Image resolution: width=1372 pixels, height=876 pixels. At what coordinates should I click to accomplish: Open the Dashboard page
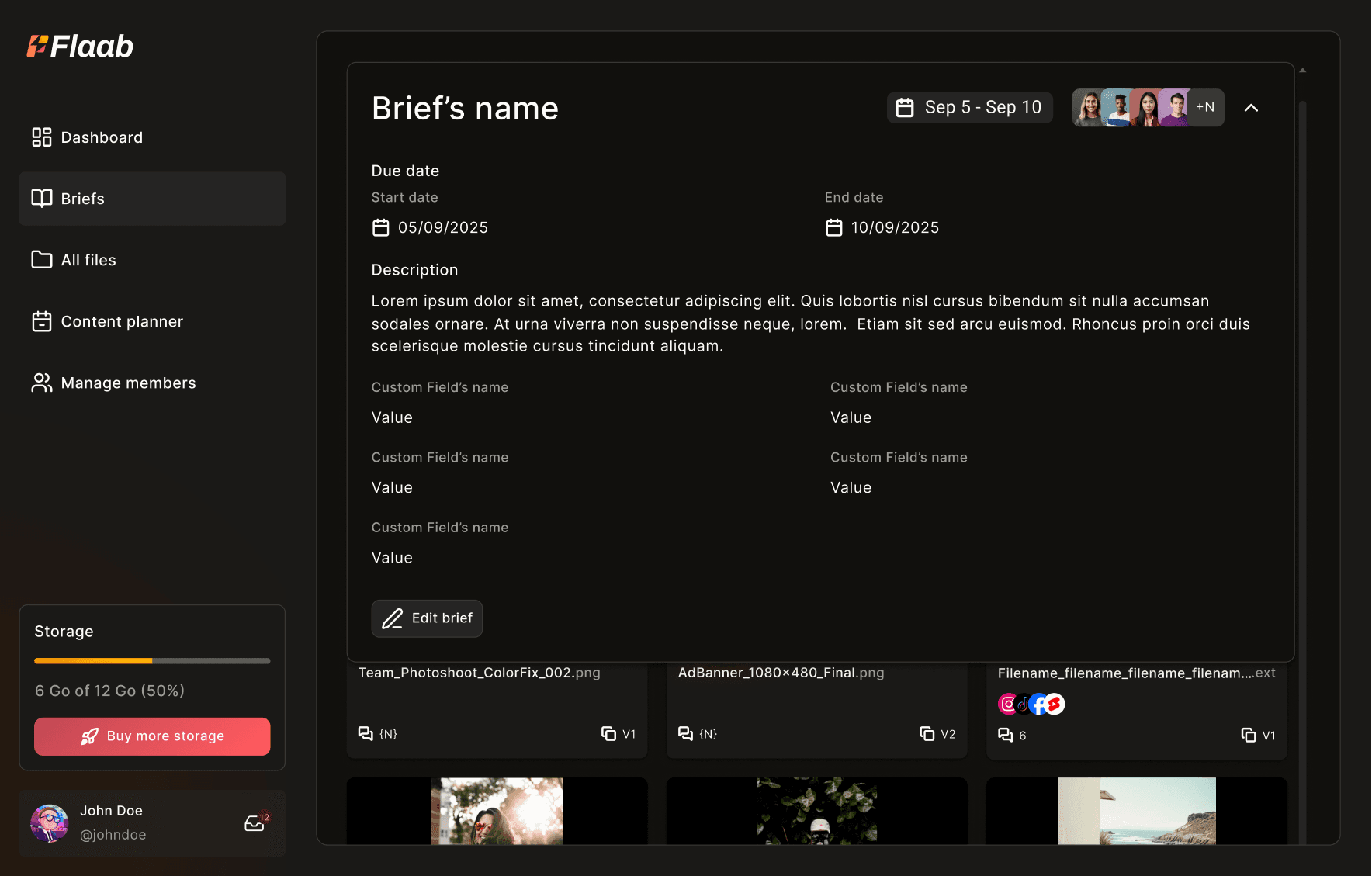click(x=152, y=137)
